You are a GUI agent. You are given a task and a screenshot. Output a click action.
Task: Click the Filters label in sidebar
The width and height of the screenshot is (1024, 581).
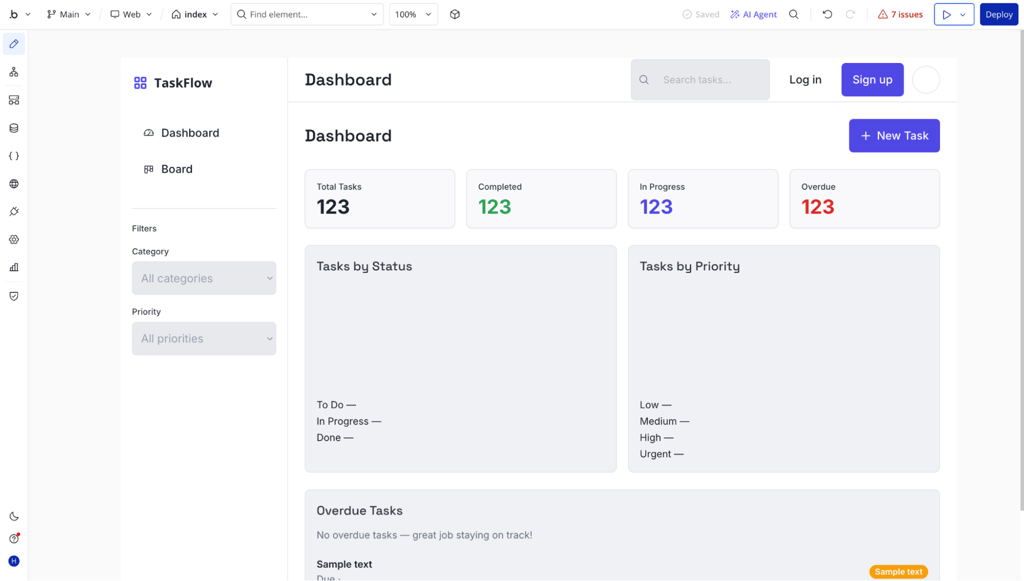[144, 228]
